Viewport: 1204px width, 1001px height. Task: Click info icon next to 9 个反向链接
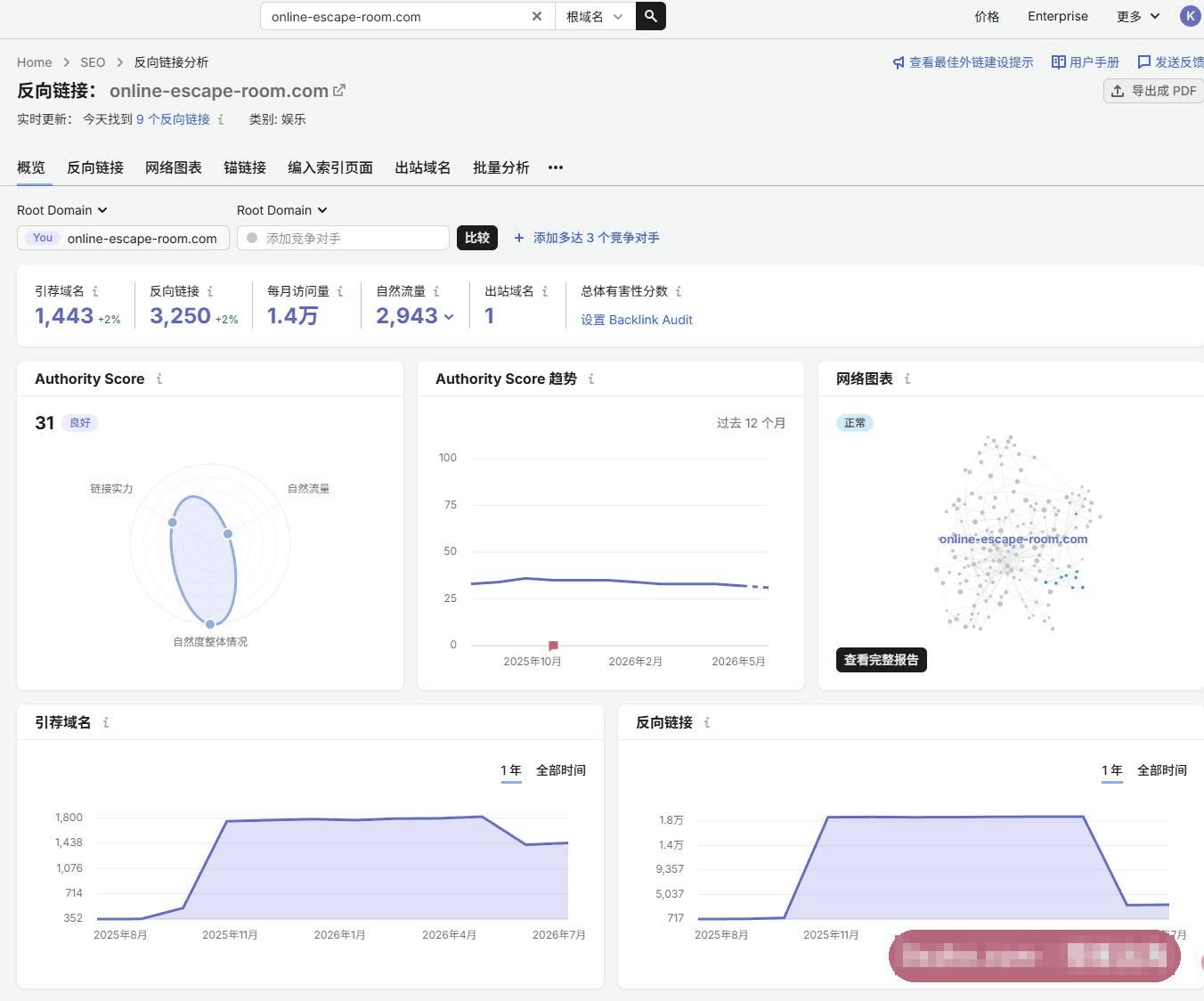point(221,119)
